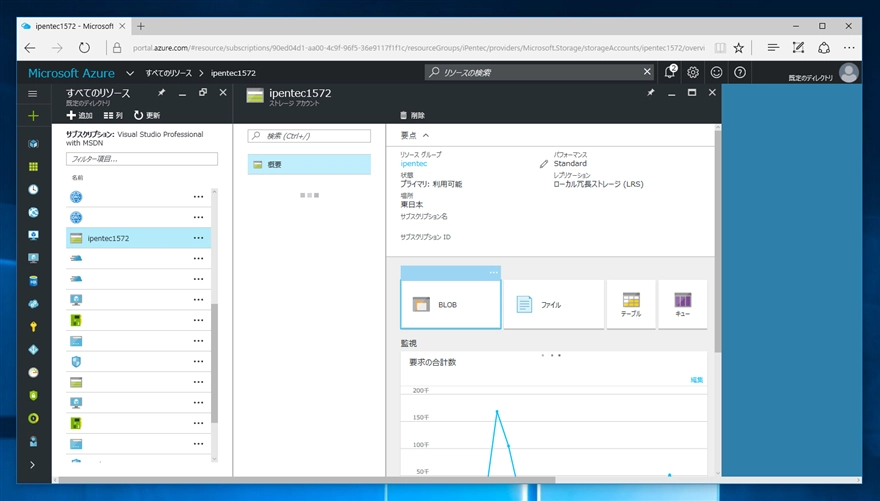The width and height of the screenshot is (880, 501).
Task: Open browser favorites star icon
Action: pyautogui.click(x=739, y=48)
